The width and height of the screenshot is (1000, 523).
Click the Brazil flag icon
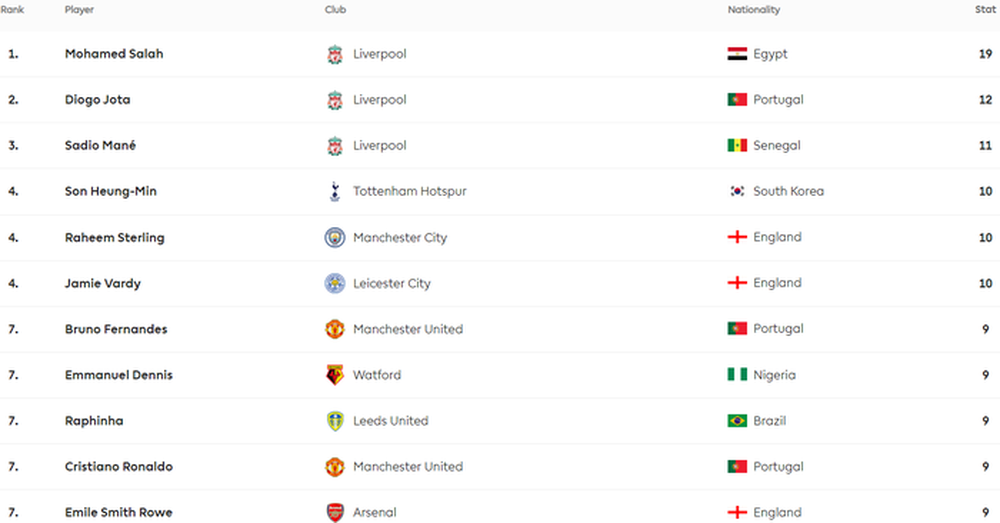click(x=737, y=421)
